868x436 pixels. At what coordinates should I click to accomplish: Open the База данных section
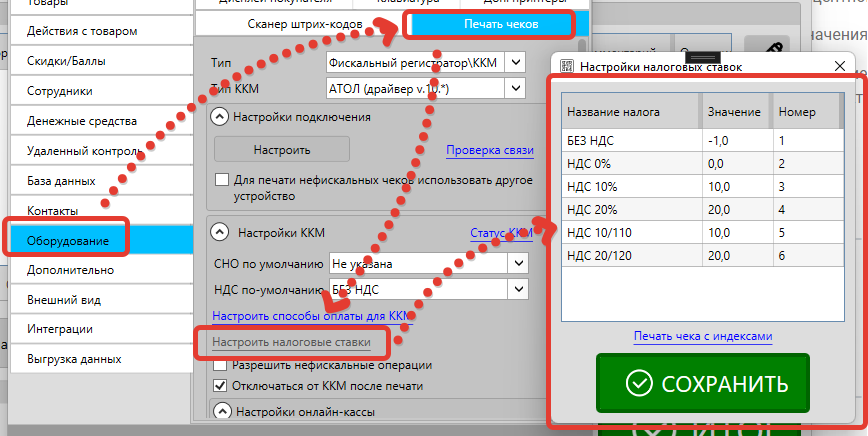pyautogui.click(x=101, y=180)
